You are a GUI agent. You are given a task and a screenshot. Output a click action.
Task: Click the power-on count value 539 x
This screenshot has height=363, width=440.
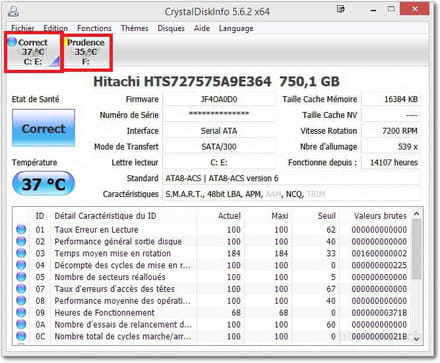(x=391, y=147)
